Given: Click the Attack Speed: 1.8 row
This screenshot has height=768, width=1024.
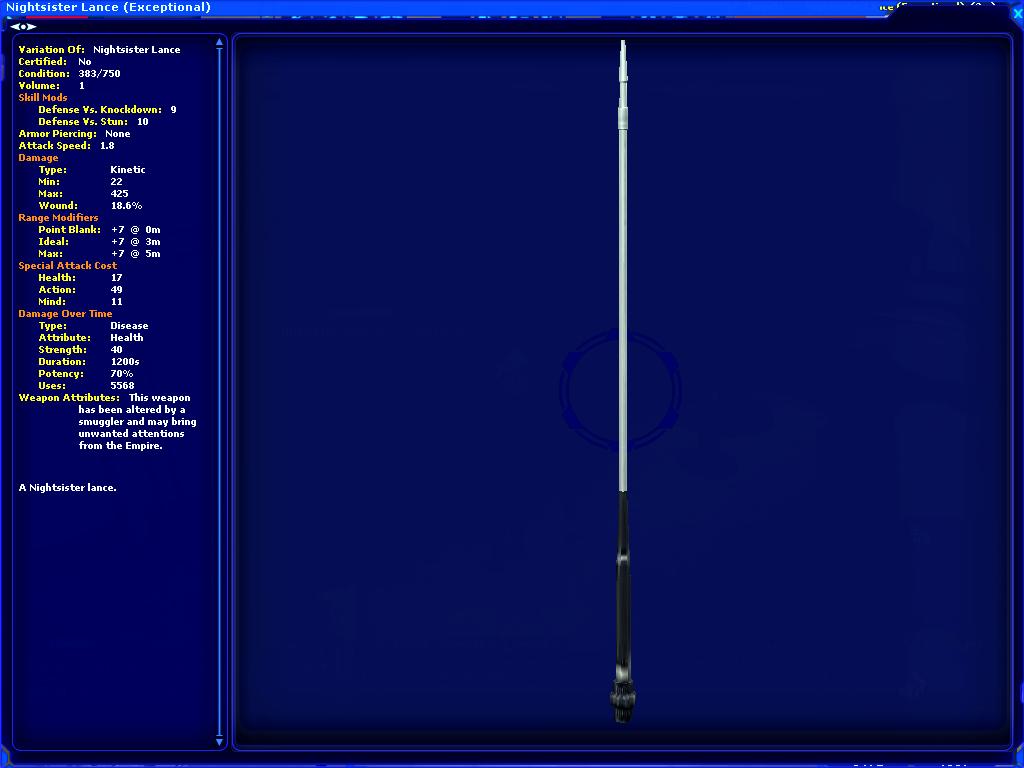Looking at the screenshot, I should click(67, 146).
